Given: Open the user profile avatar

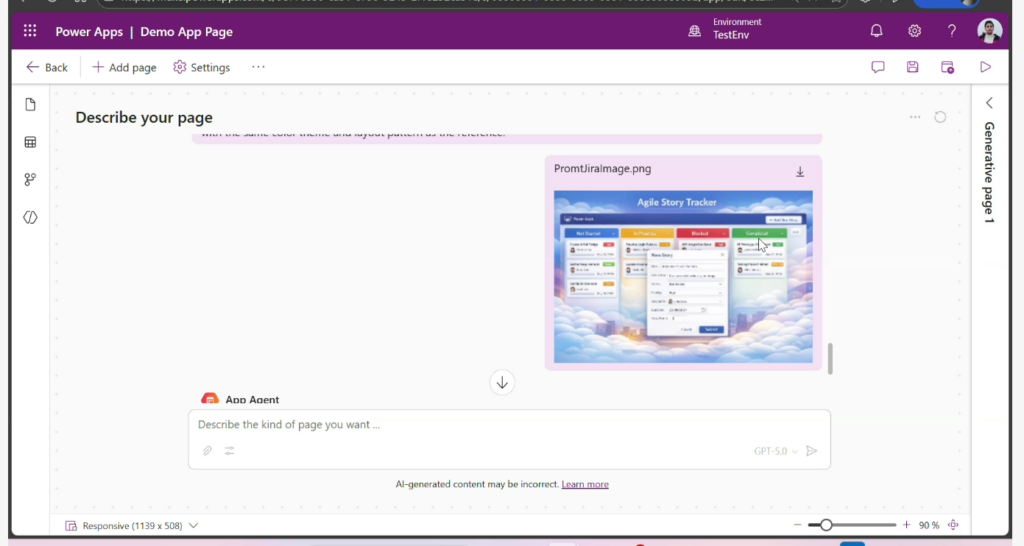Looking at the screenshot, I should [989, 31].
